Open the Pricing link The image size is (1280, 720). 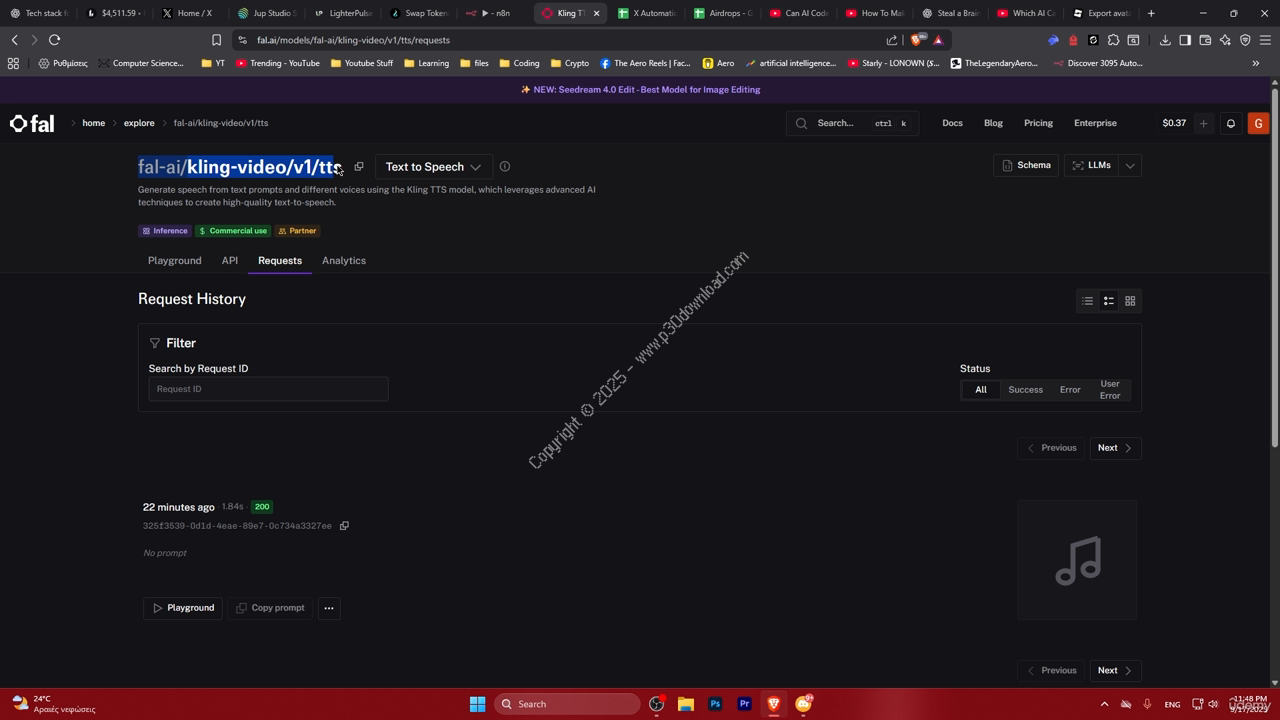coord(1038,123)
